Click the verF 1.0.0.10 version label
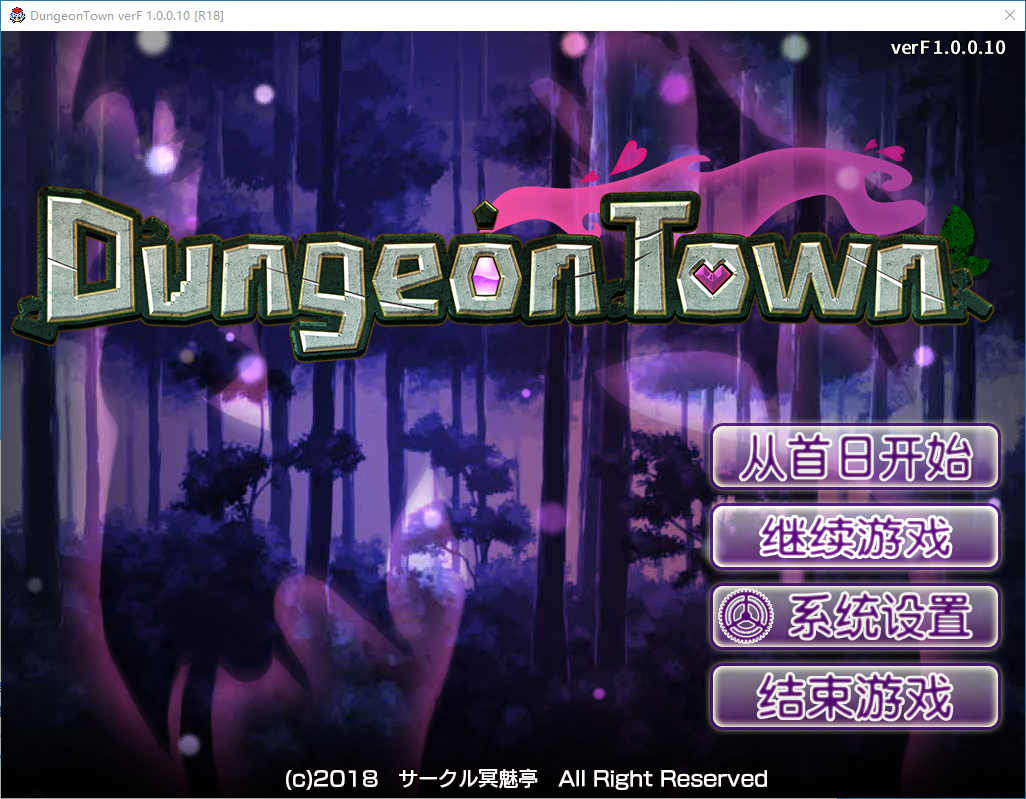The width and height of the screenshot is (1026, 799). 947,49
